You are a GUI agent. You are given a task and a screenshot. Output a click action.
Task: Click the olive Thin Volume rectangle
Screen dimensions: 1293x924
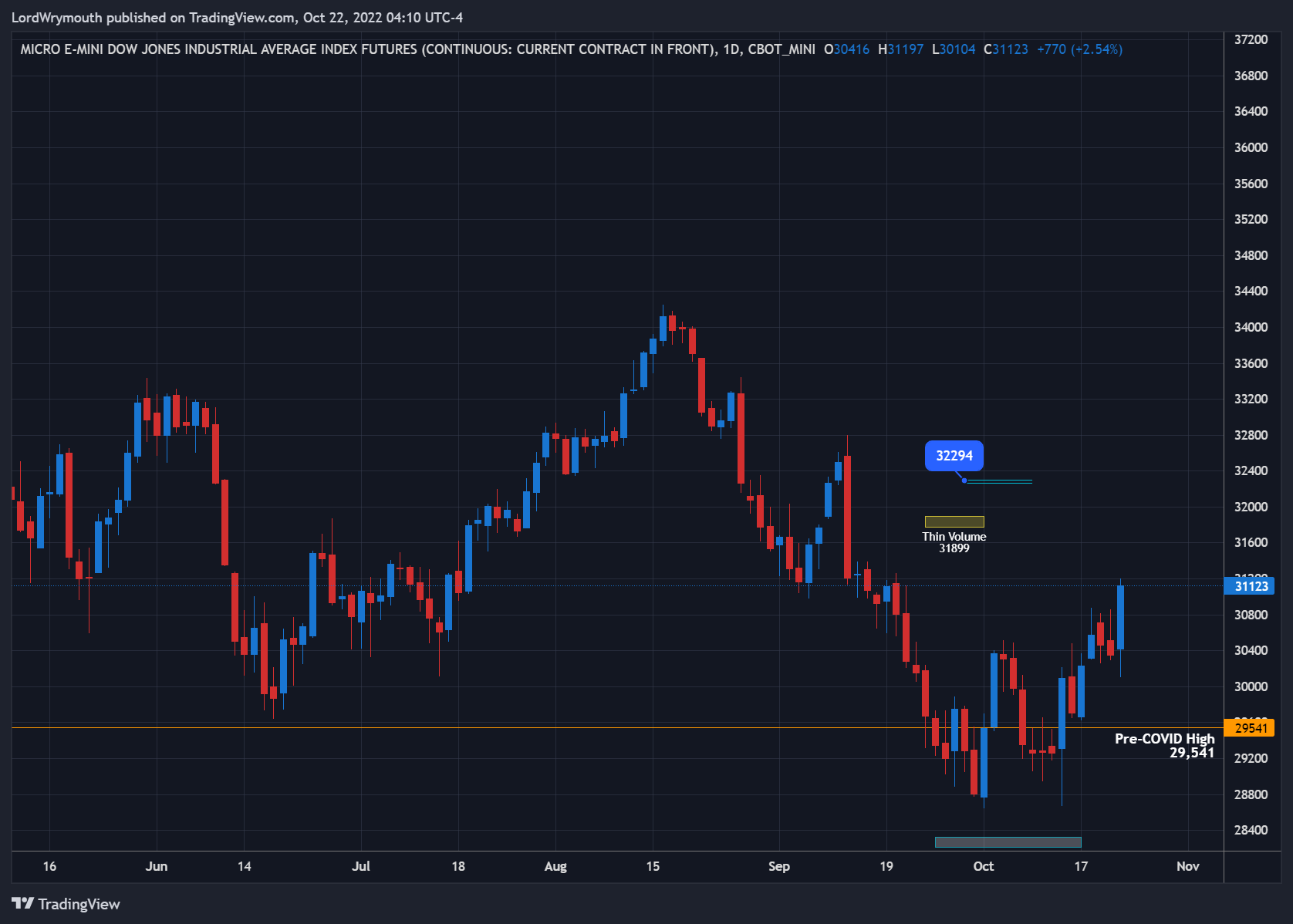(954, 521)
